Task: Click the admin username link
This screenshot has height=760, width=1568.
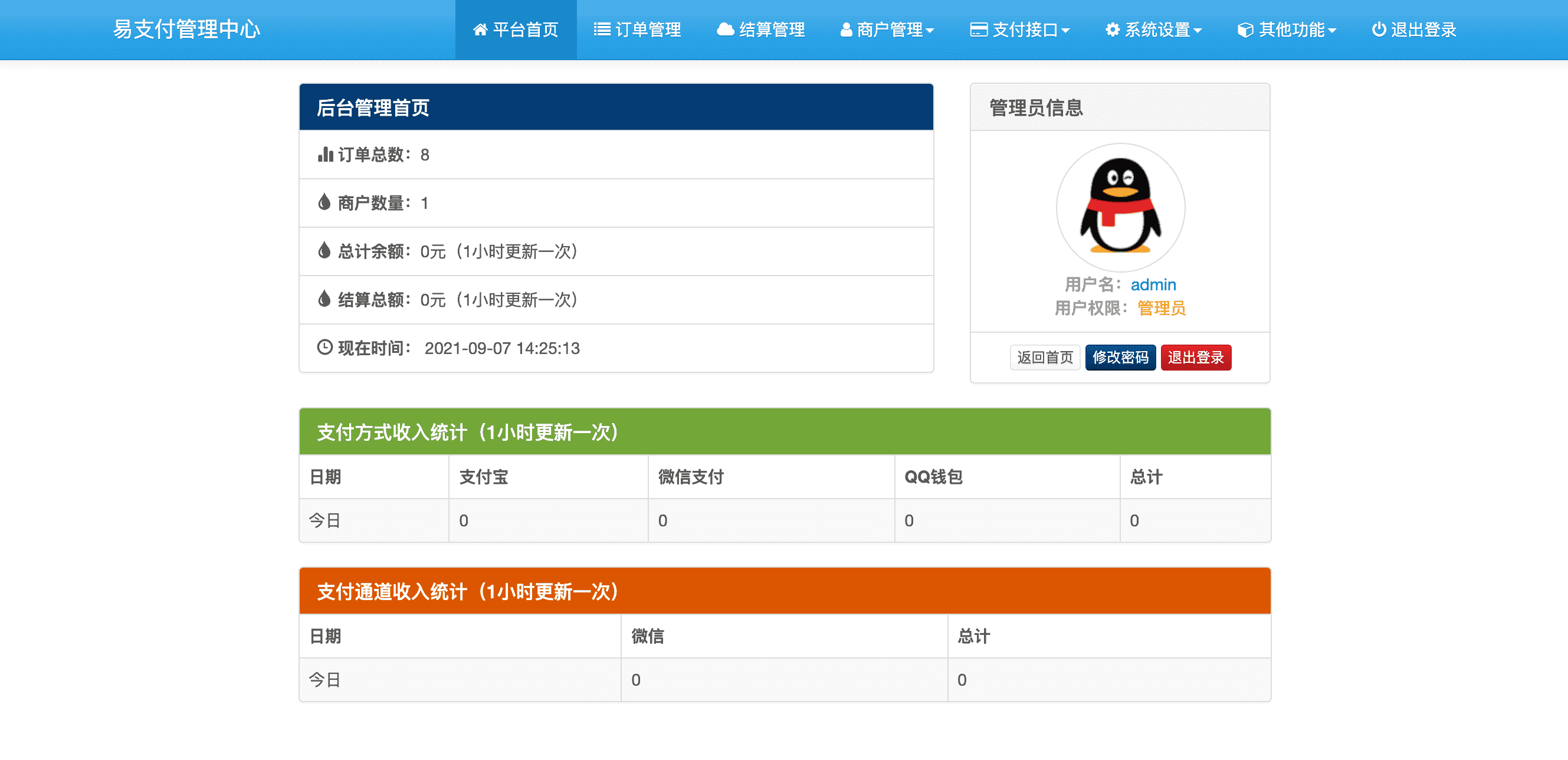Action: coord(1153,284)
